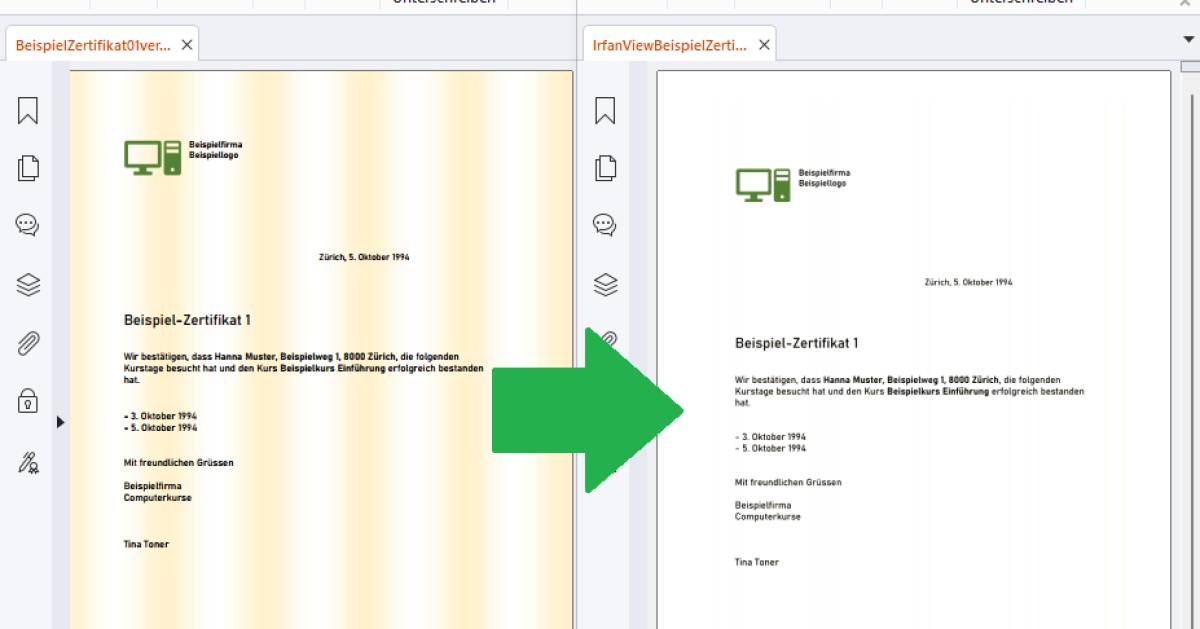This screenshot has height=629, width=1200.
Task: Click '- 3. Oktober 1994' line in right document
Action: (770, 437)
